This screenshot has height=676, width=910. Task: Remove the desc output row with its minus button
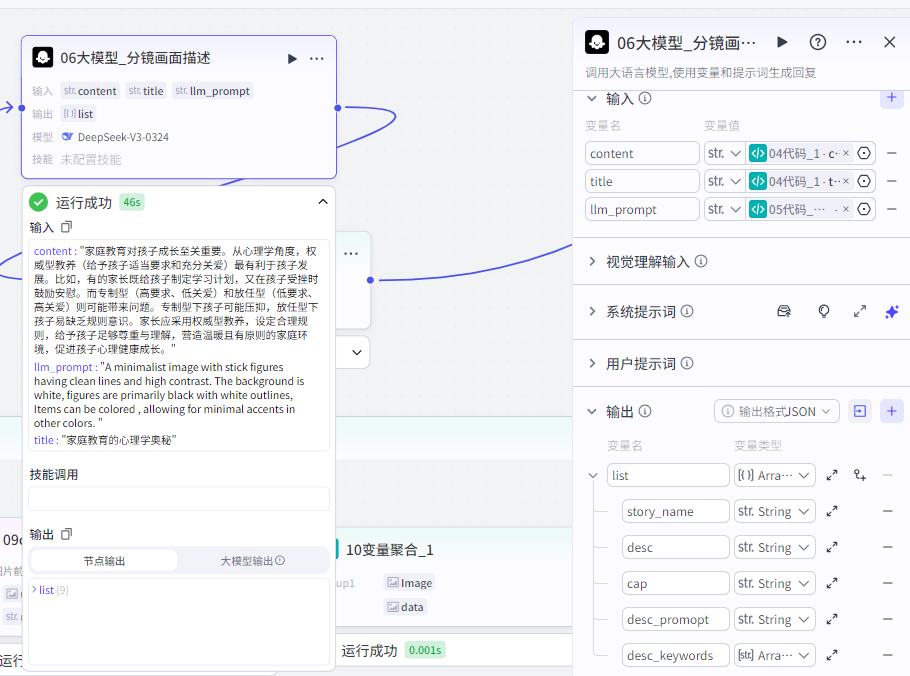(x=888, y=547)
